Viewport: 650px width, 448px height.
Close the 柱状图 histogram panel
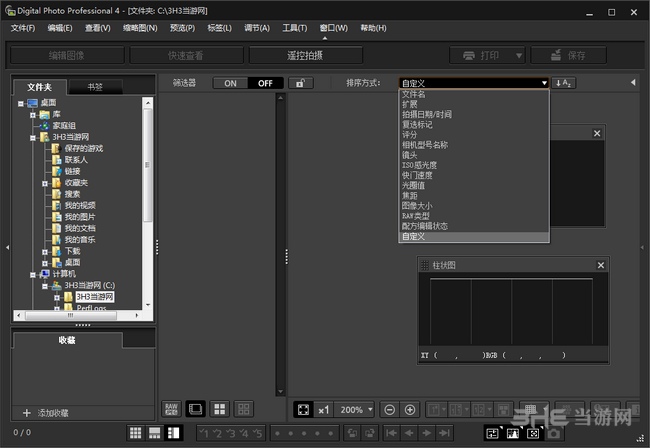click(x=601, y=265)
